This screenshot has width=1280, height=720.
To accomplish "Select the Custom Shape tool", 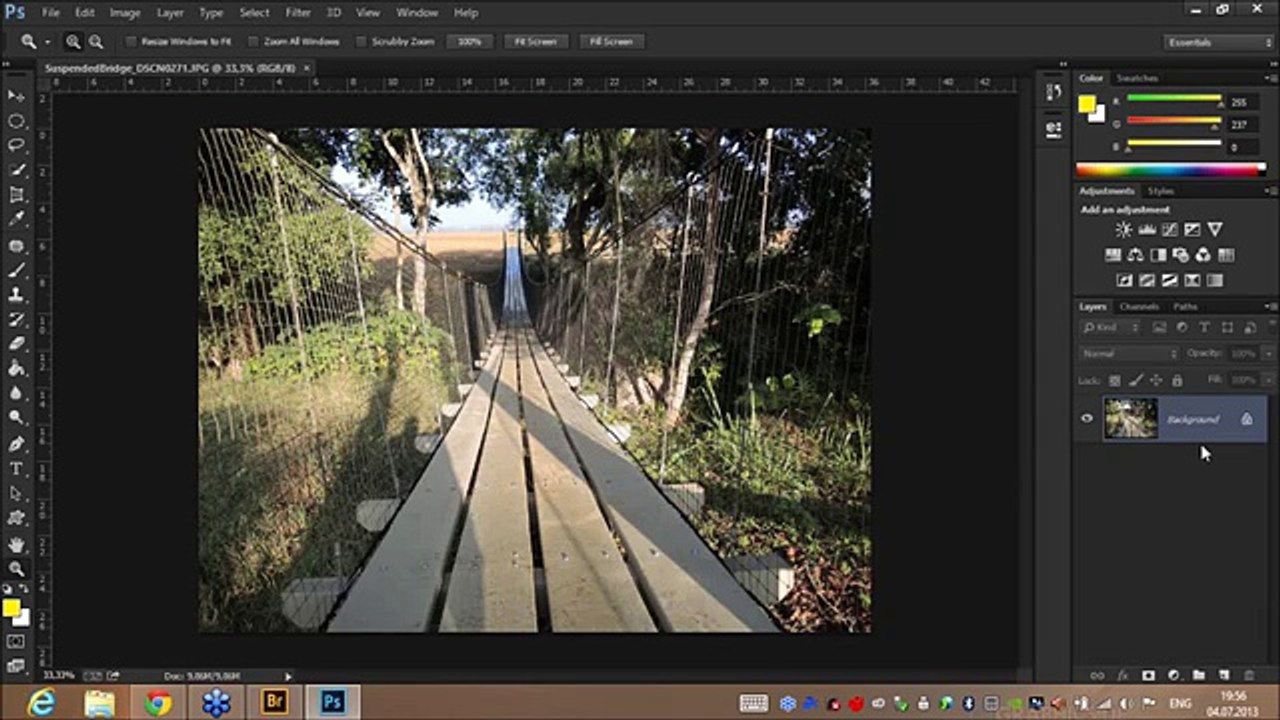I will click(16, 519).
